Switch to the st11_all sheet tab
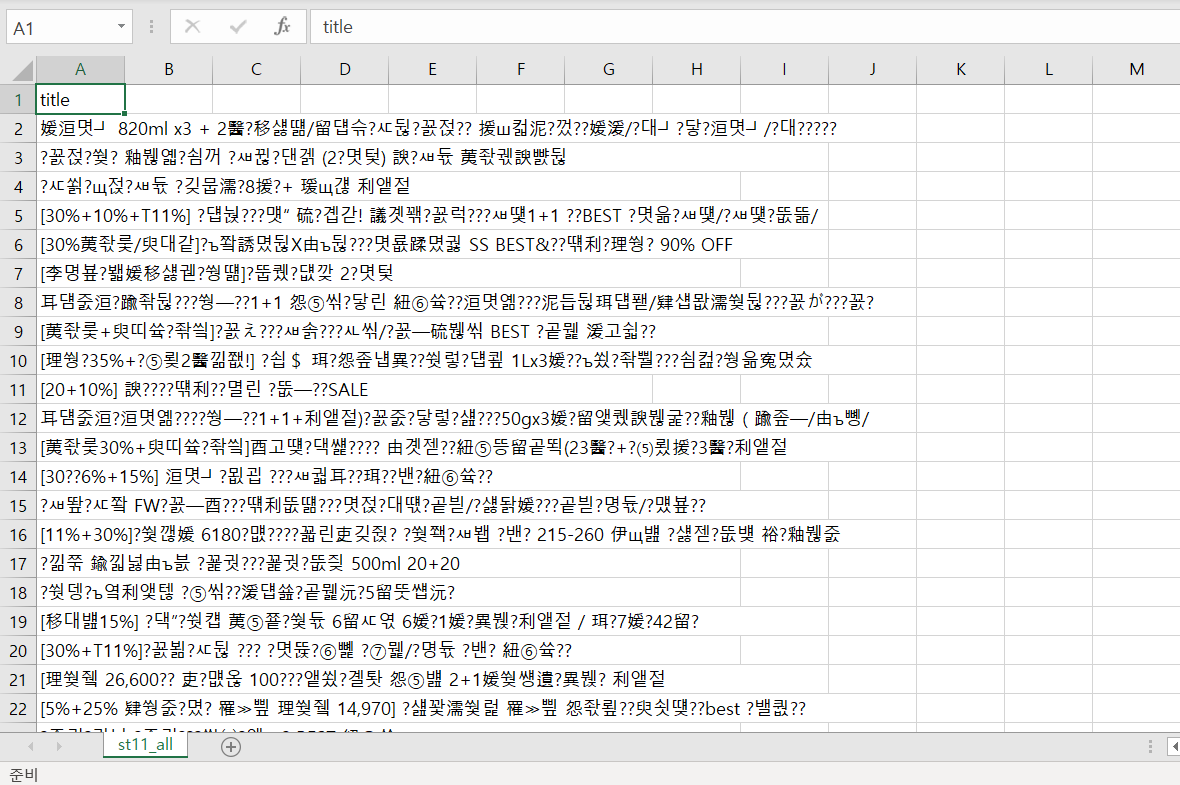Image resolution: width=1180 pixels, height=785 pixels. (145, 745)
